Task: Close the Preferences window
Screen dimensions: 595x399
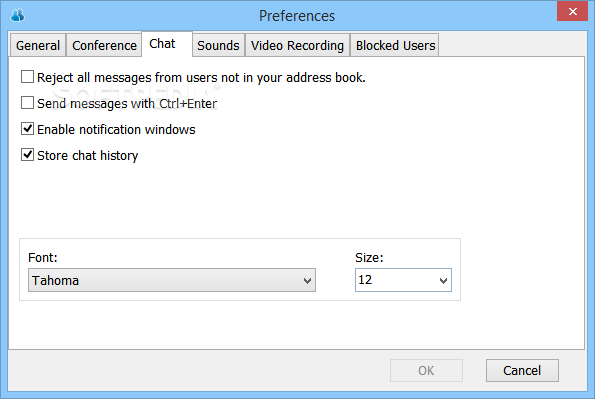Action: click(572, 11)
